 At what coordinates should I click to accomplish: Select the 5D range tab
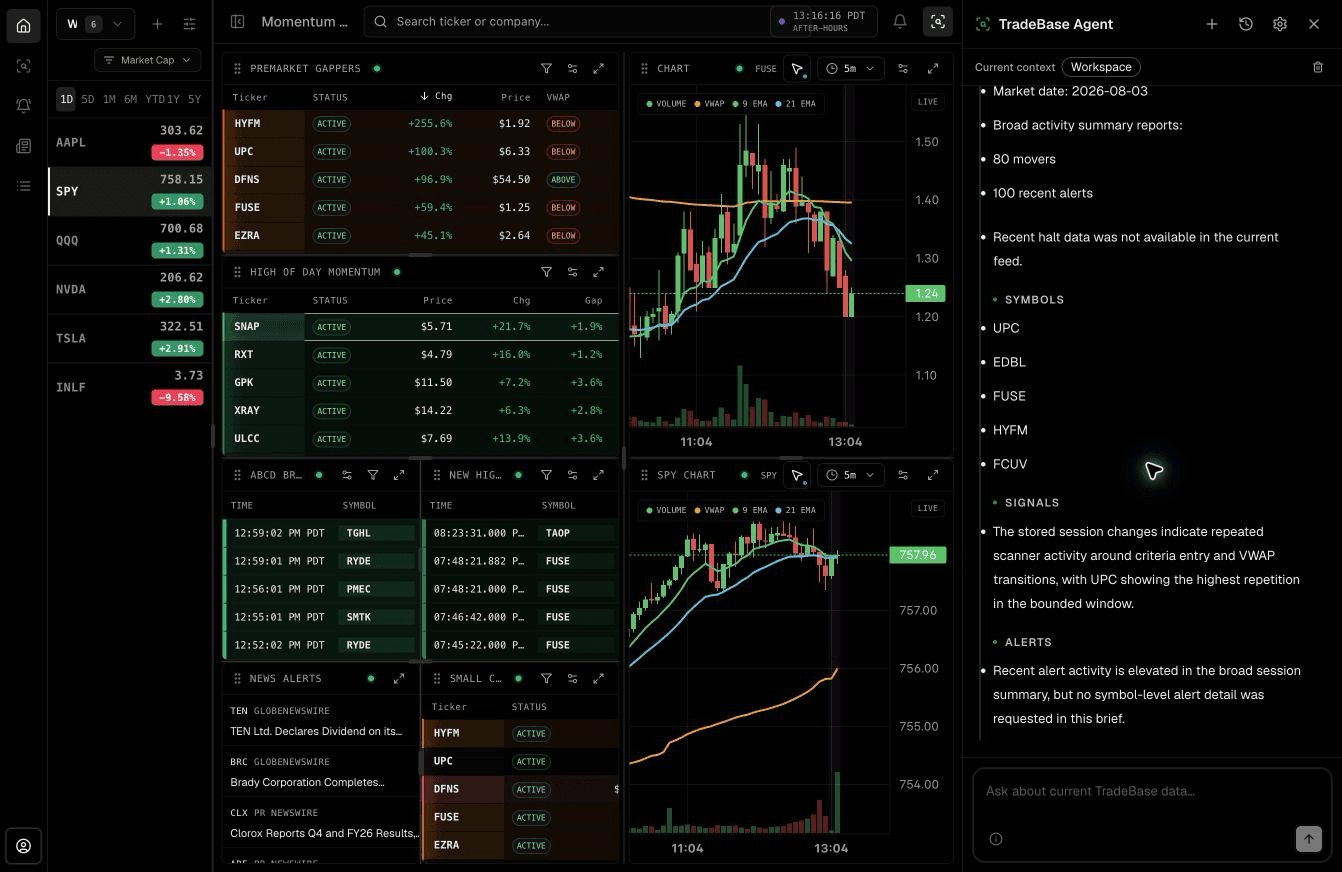(x=88, y=99)
